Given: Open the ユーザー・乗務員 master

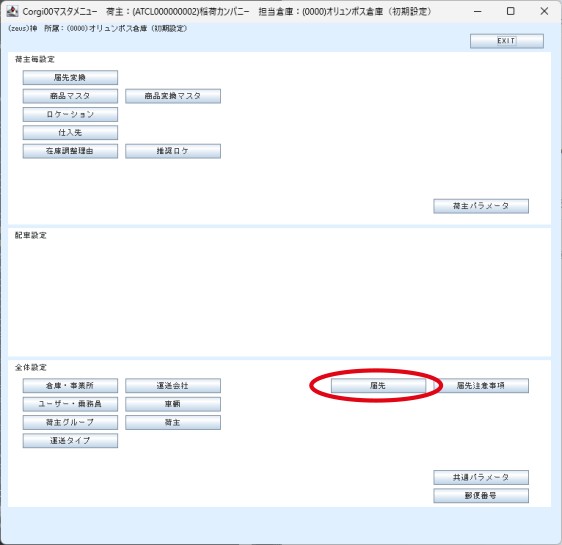Looking at the screenshot, I should [x=70, y=404].
